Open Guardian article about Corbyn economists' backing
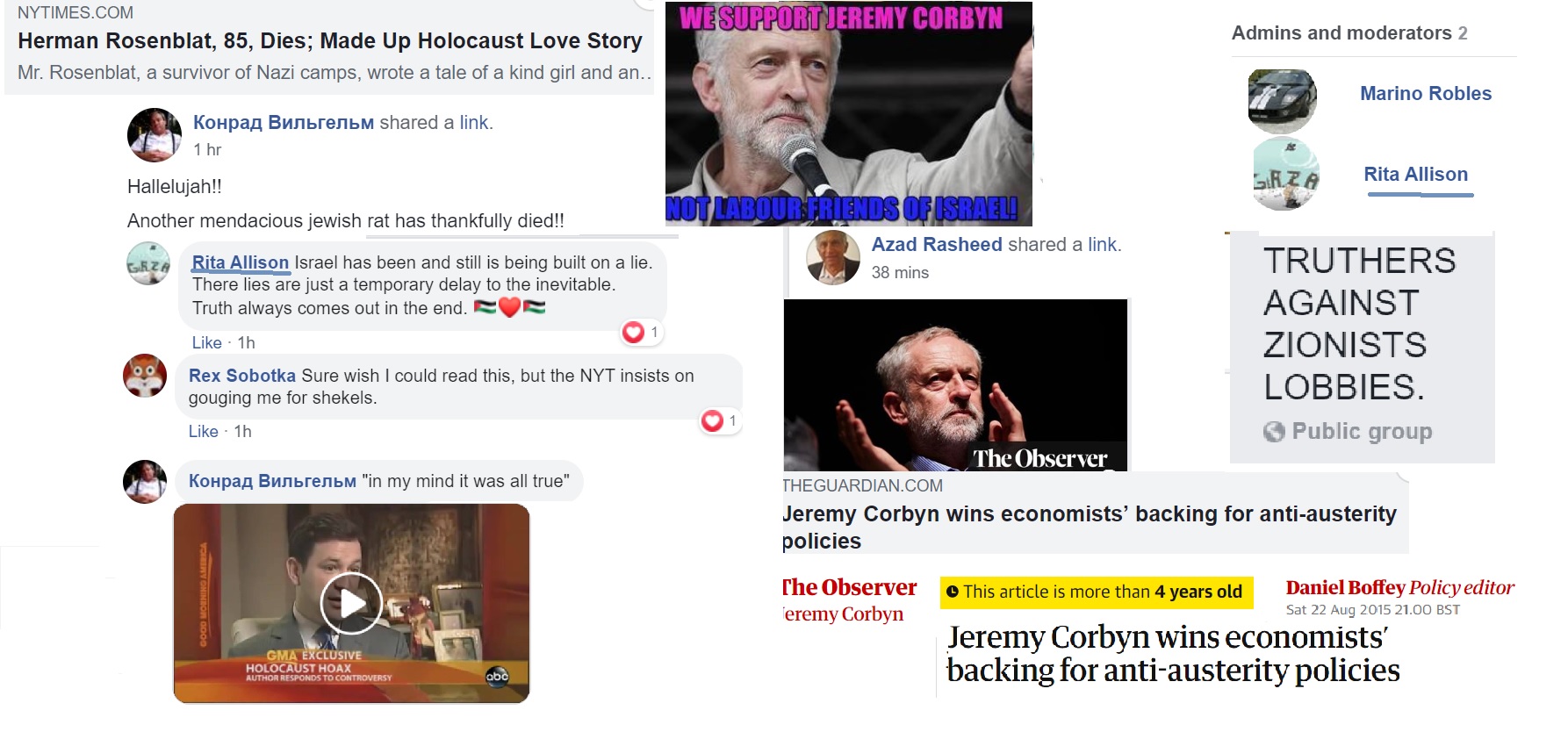 tap(1089, 527)
